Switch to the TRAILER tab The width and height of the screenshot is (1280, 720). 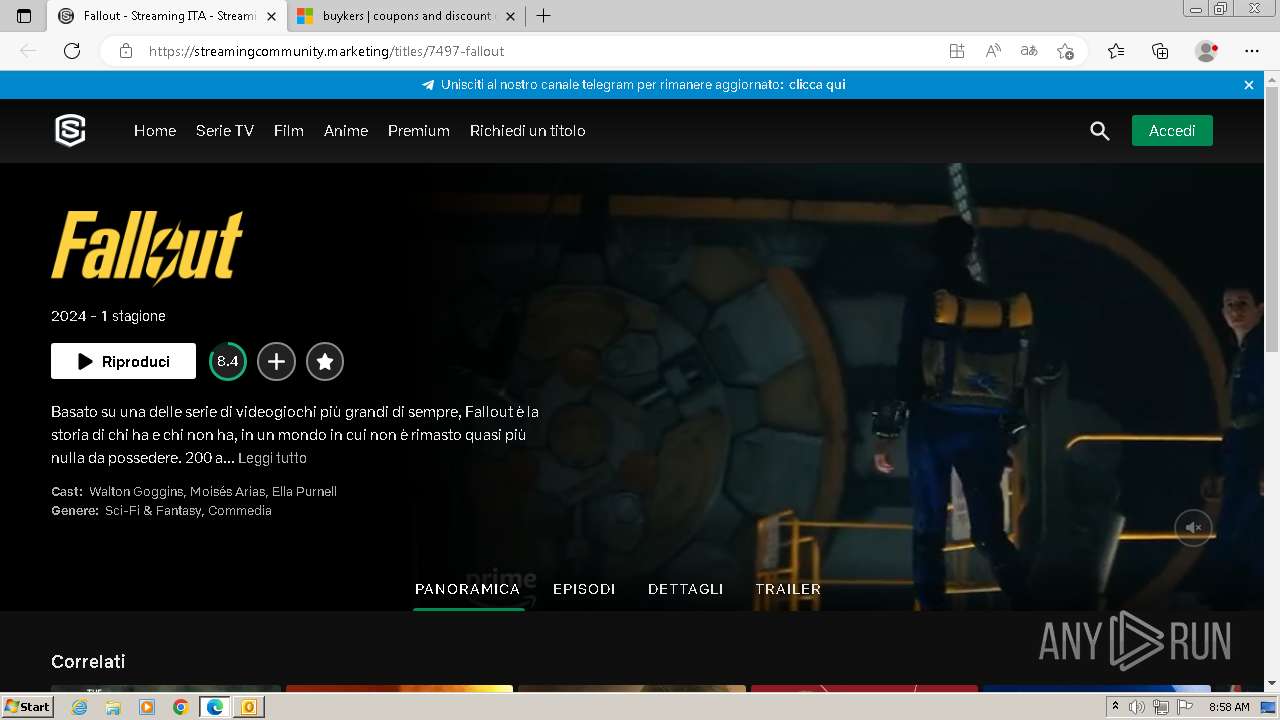click(x=788, y=589)
